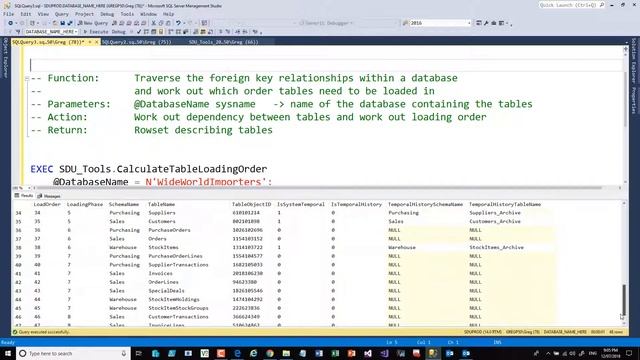This screenshot has height=360, width=640.
Task: Click the editor vertical scrollbar
Action: tap(625, 98)
